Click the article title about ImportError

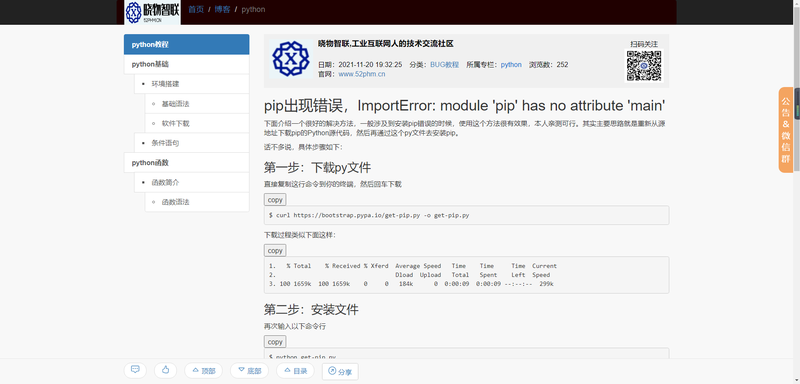[x=464, y=106]
